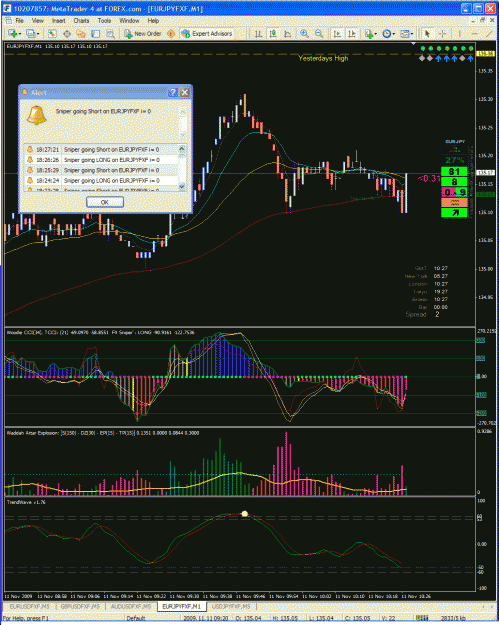
Task: Switch chart to Candlesticks mode
Action: pyautogui.click(x=273, y=34)
